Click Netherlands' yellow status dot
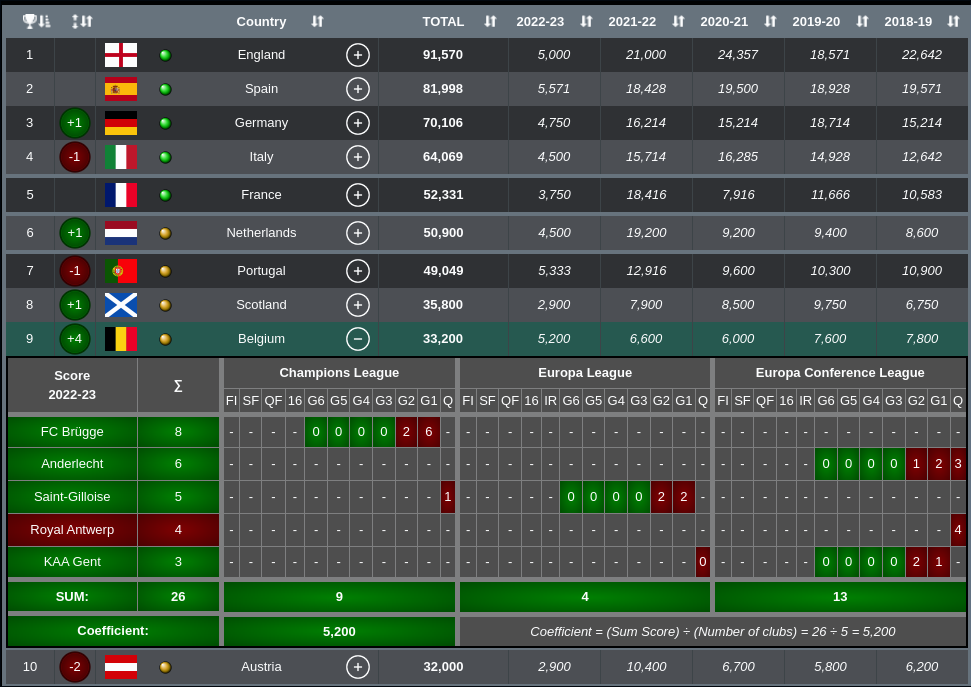 [x=165, y=234]
